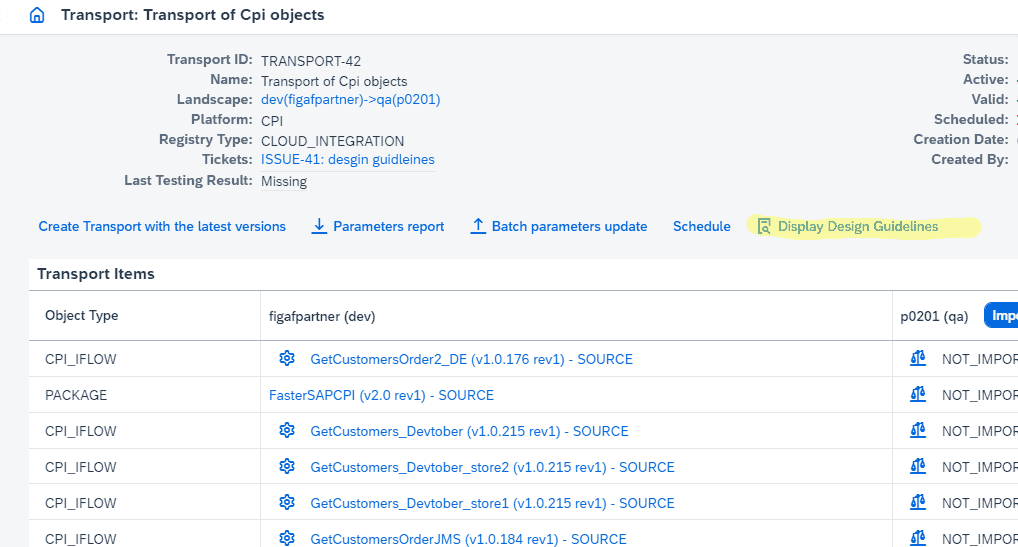
Task: Click NOT_IMPORTED status in GetCustomers_Devtober_store1 row
Action: point(980,504)
